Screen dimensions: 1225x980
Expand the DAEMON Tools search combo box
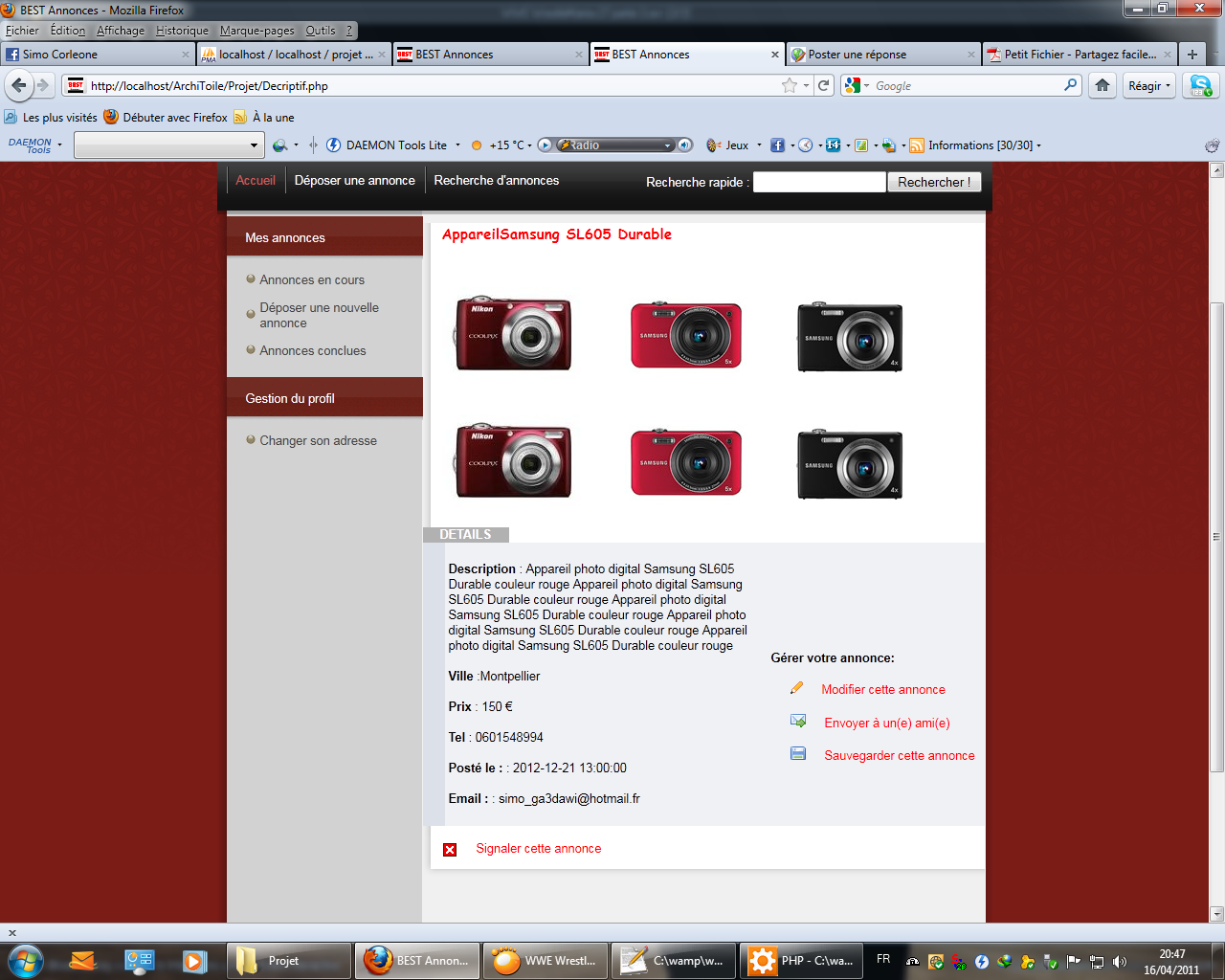coord(254,145)
